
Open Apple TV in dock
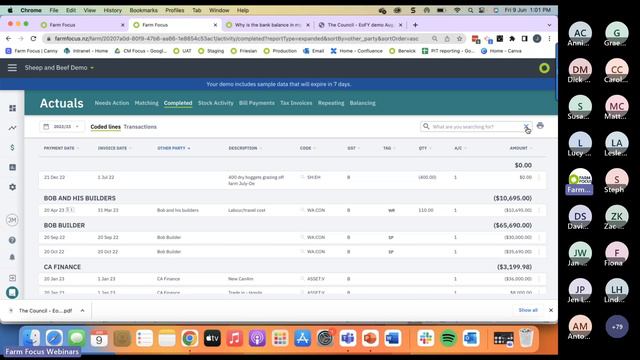(x=212, y=338)
